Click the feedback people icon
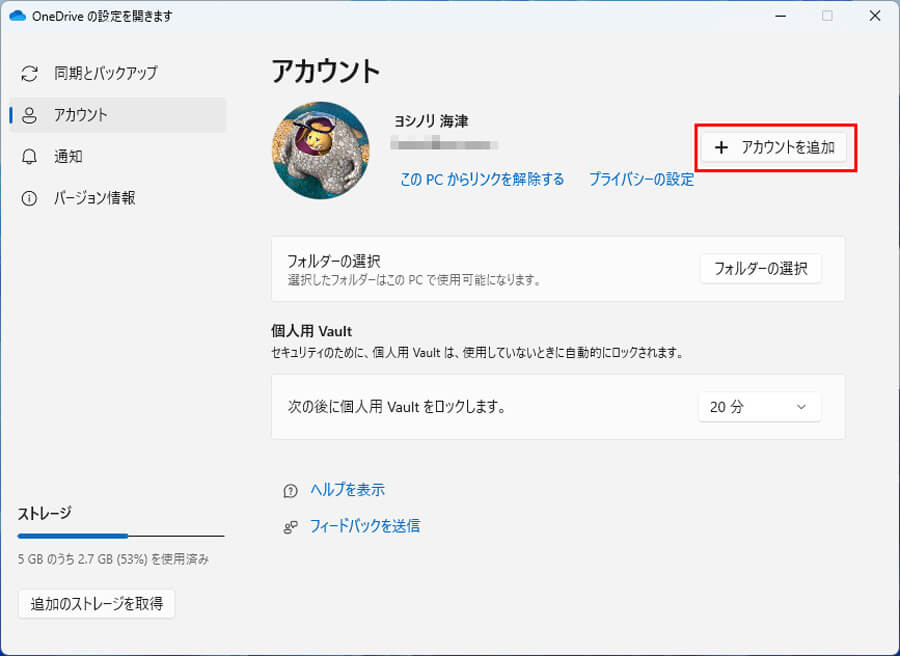The image size is (900, 656). (x=290, y=527)
